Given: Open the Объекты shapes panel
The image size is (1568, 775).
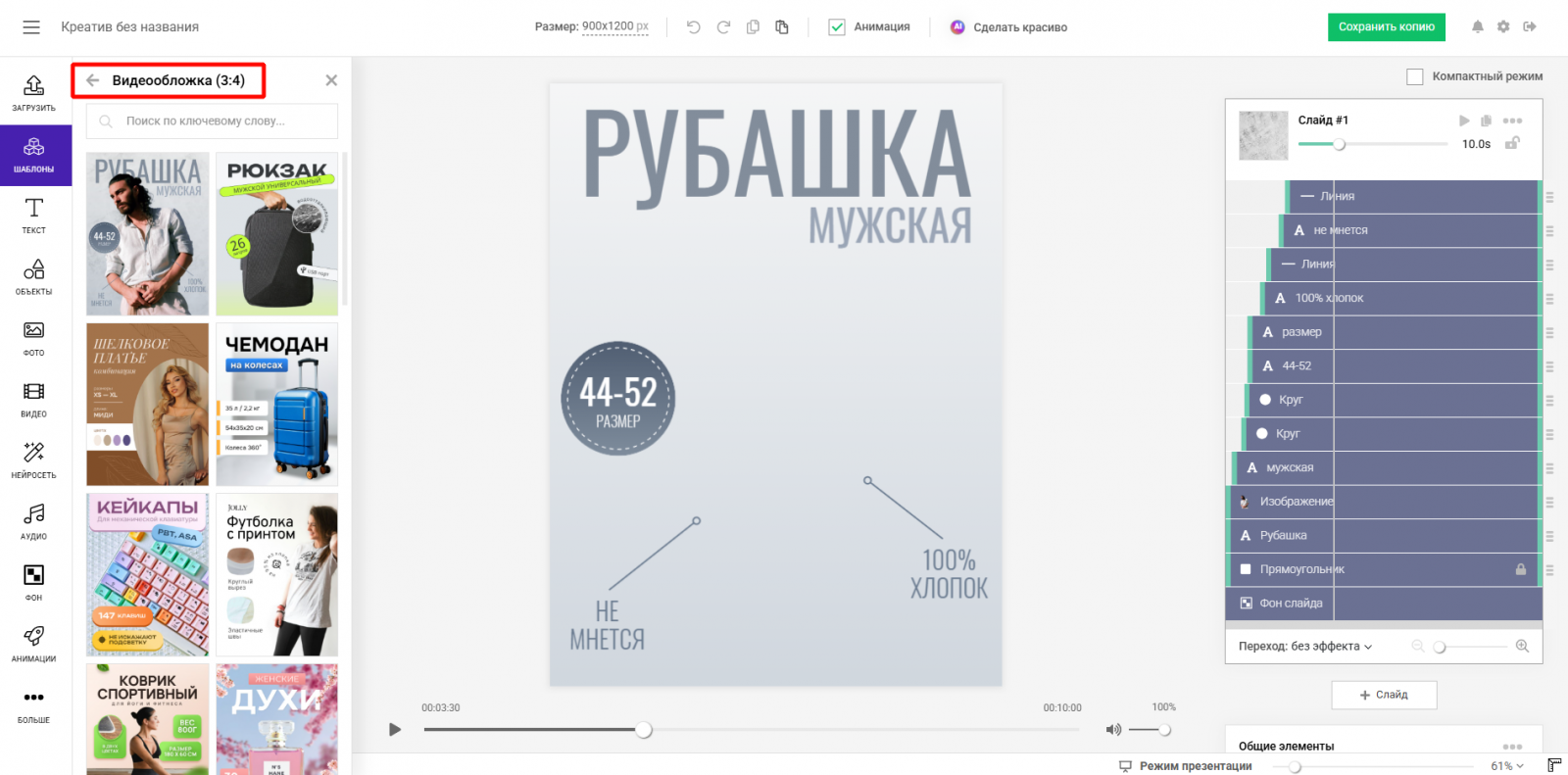Looking at the screenshot, I should 33,276.
